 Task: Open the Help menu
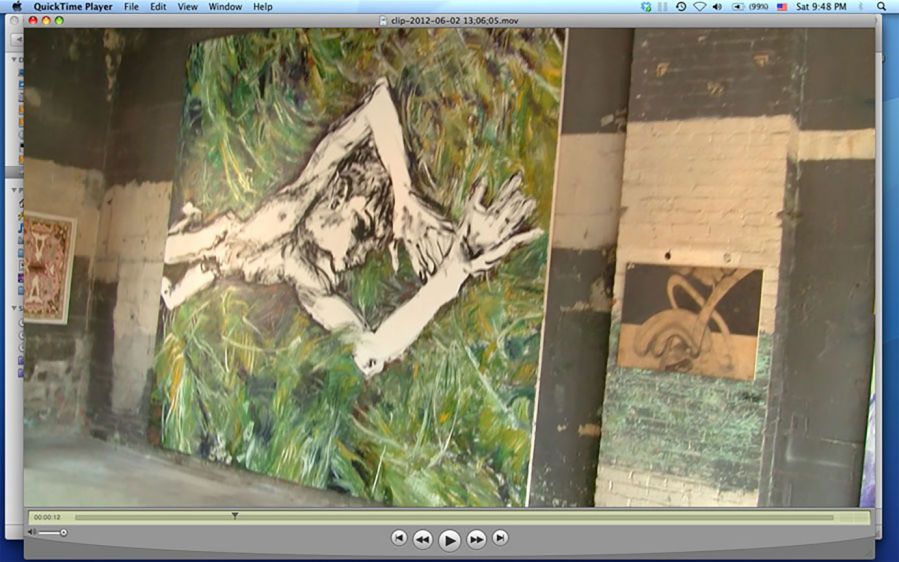tap(262, 7)
